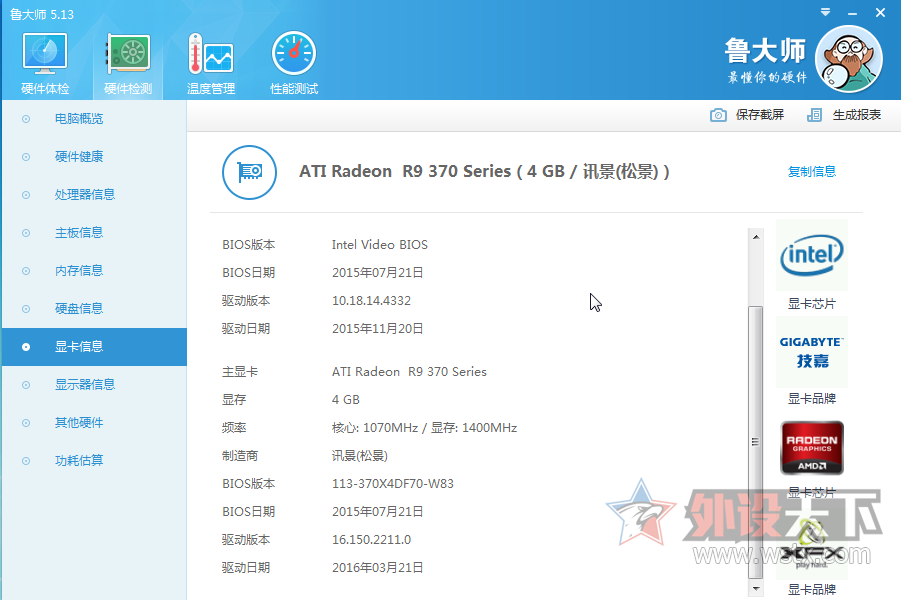Open the title bar dropdown menu arrow
This screenshot has height=600, width=901.
tap(825, 12)
